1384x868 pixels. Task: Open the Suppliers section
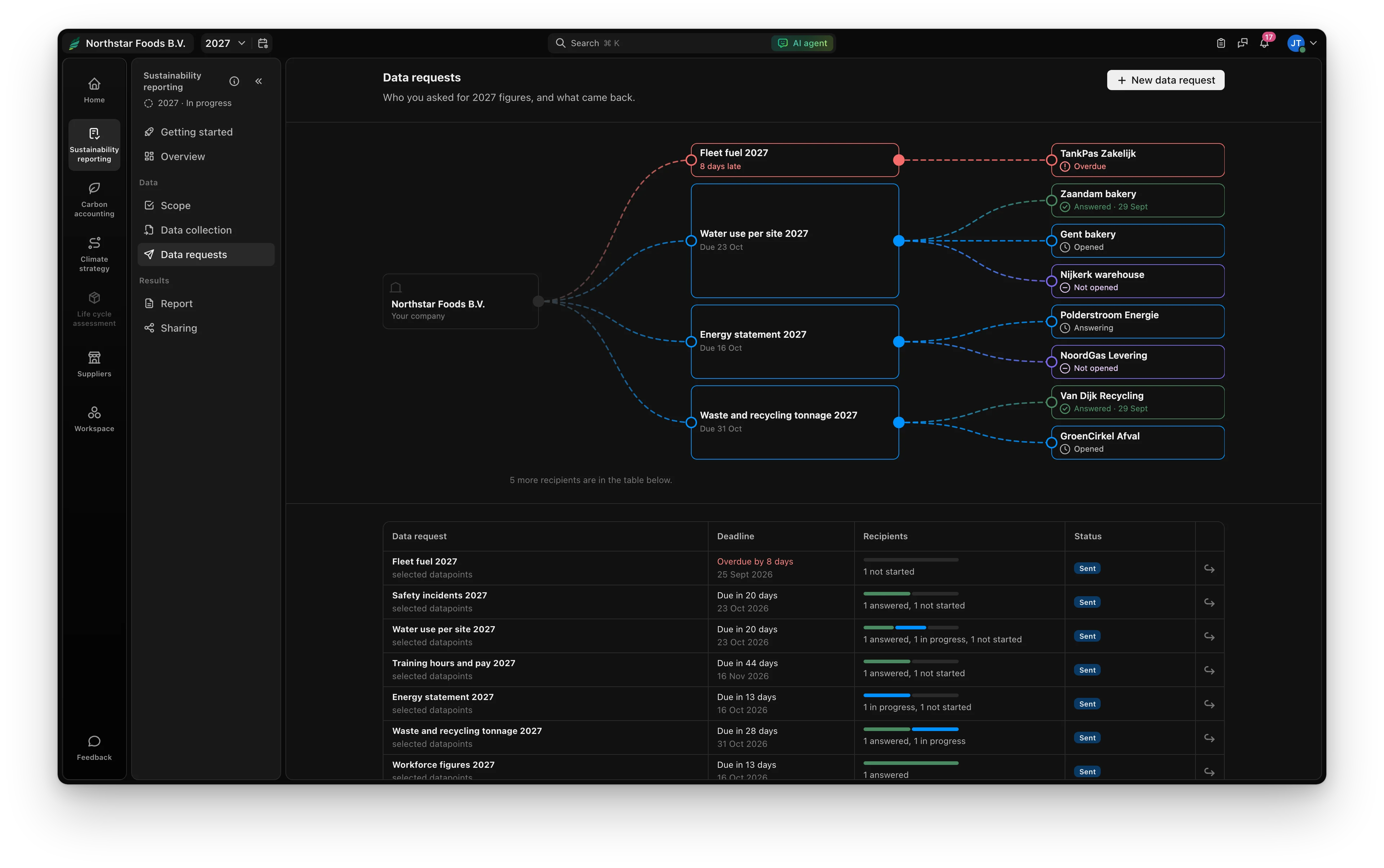[x=94, y=364]
